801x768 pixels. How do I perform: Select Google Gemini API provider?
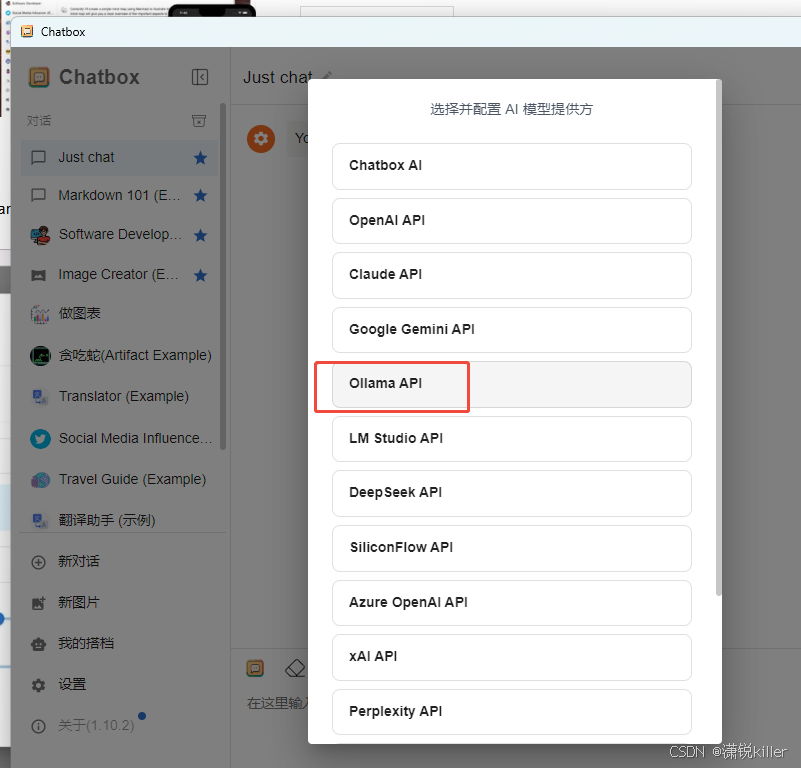(511, 330)
